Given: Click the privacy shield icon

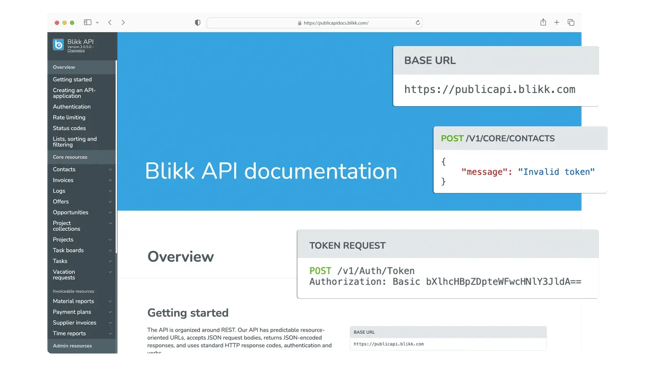Looking at the screenshot, I should coord(198,23).
